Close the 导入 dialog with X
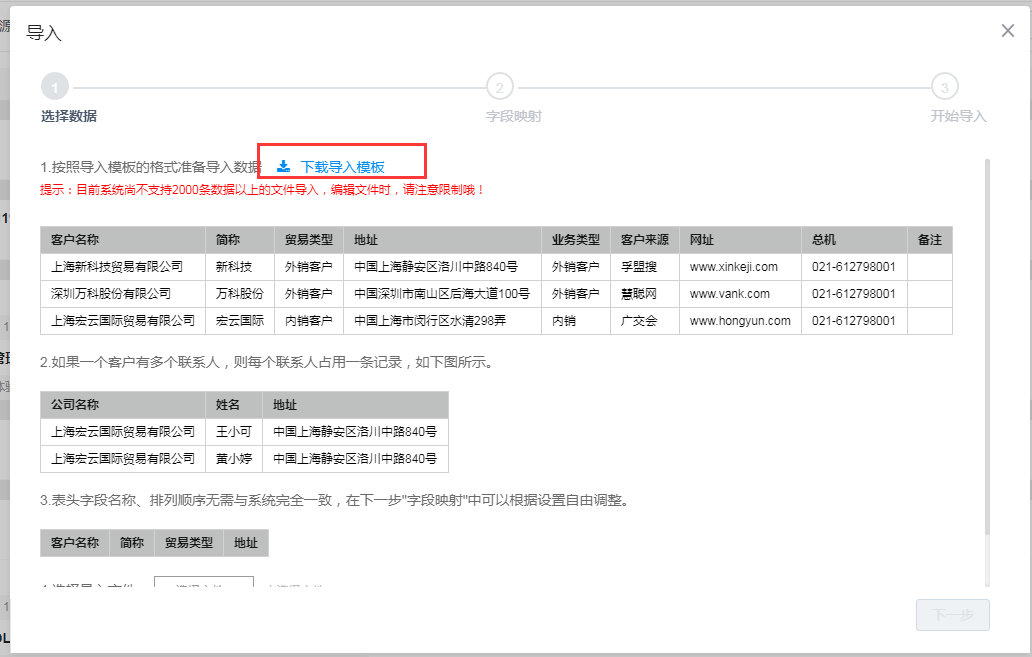The height and width of the screenshot is (657, 1032). pyautogui.click(x=1008, y=31)
